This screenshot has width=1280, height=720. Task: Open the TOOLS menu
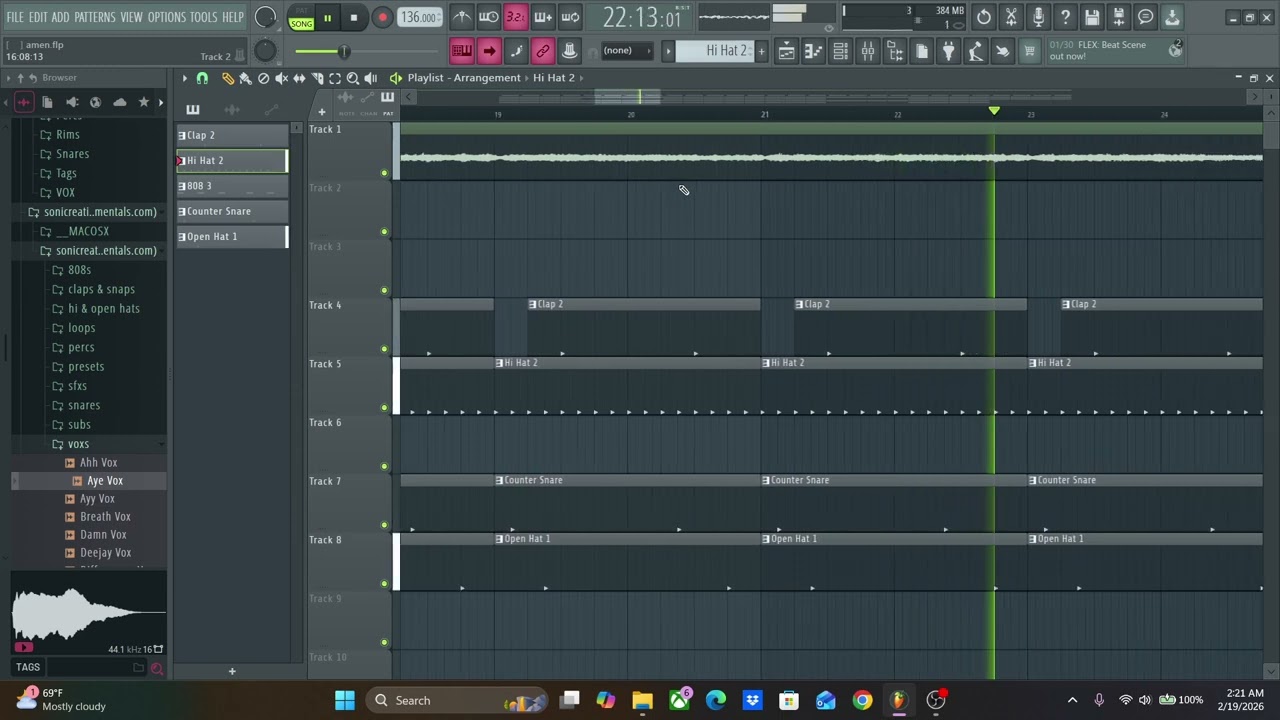[x=203, y=17]
